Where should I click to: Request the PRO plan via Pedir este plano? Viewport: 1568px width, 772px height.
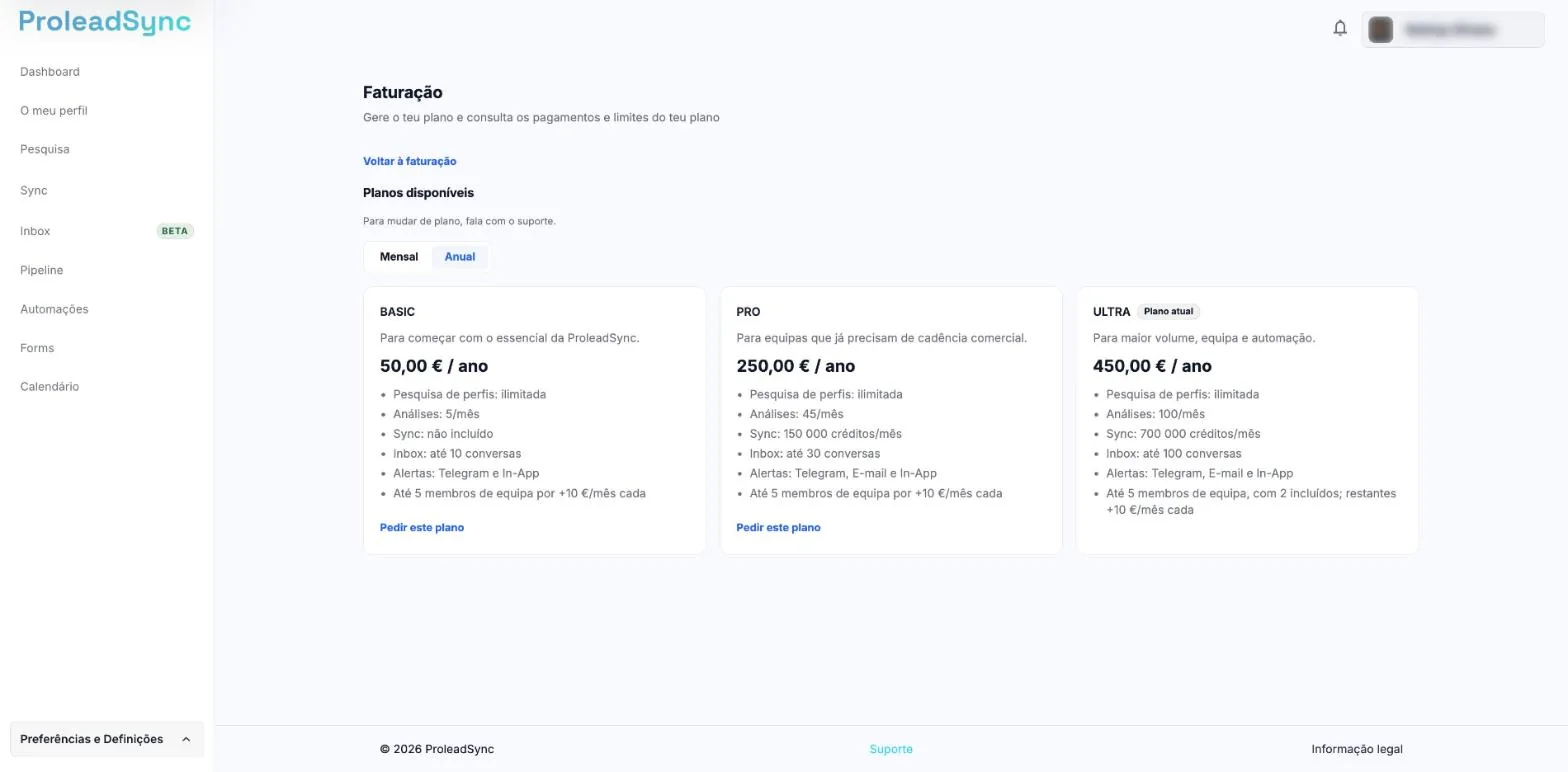click(779, 528)
